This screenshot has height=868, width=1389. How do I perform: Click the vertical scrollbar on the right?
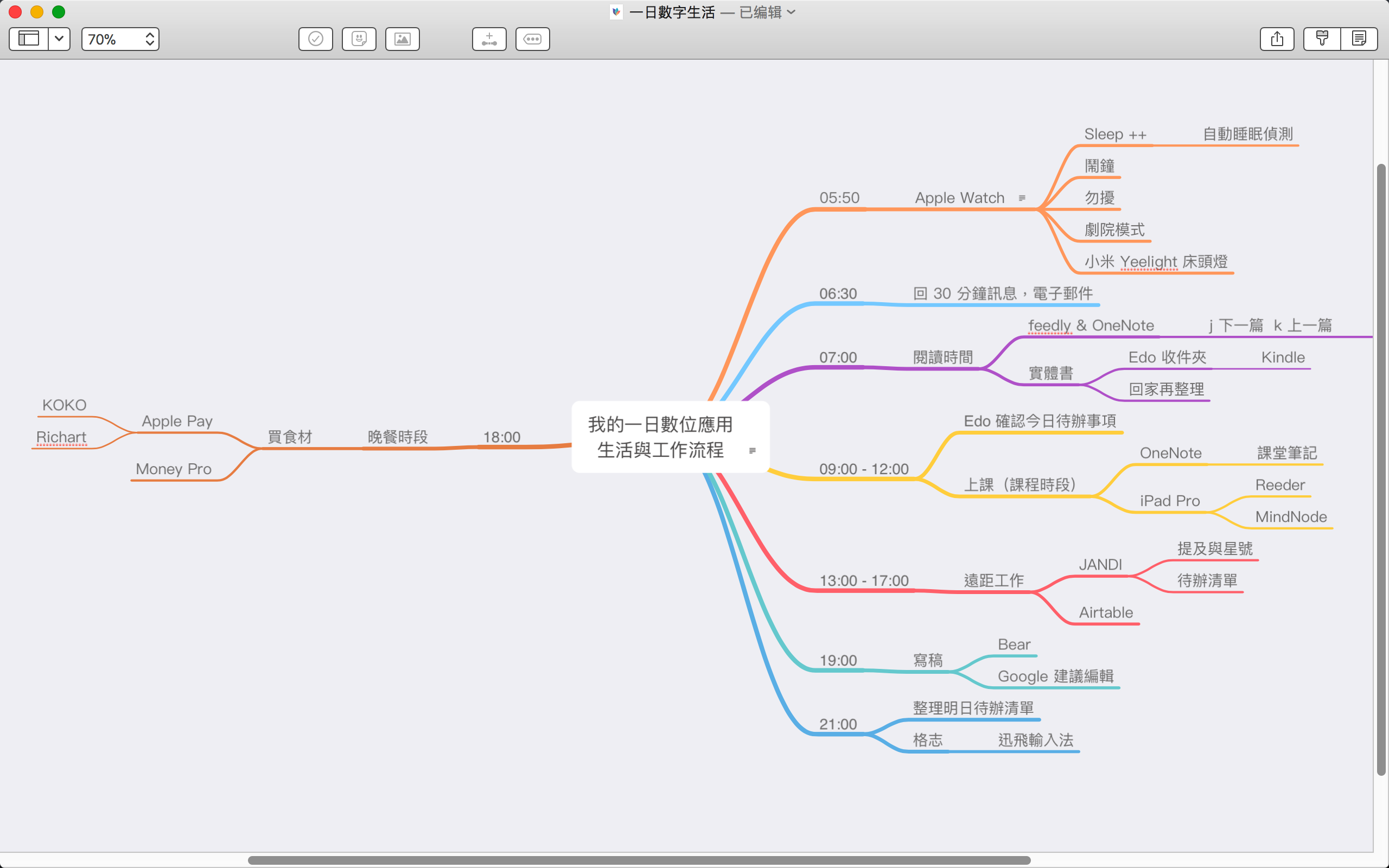[x=1381, y=470]
